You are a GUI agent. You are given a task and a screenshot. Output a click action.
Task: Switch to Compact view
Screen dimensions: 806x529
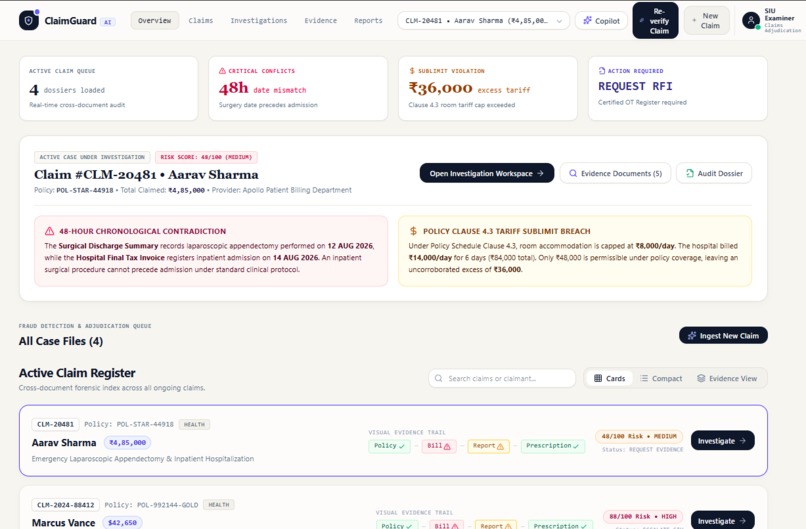click(661, 378)
